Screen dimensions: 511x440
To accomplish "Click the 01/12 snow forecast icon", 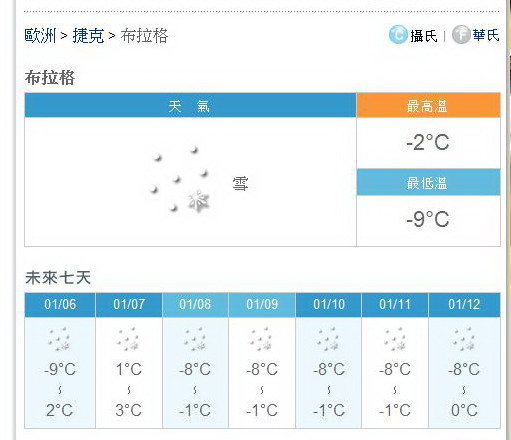I will coord(464,339).
